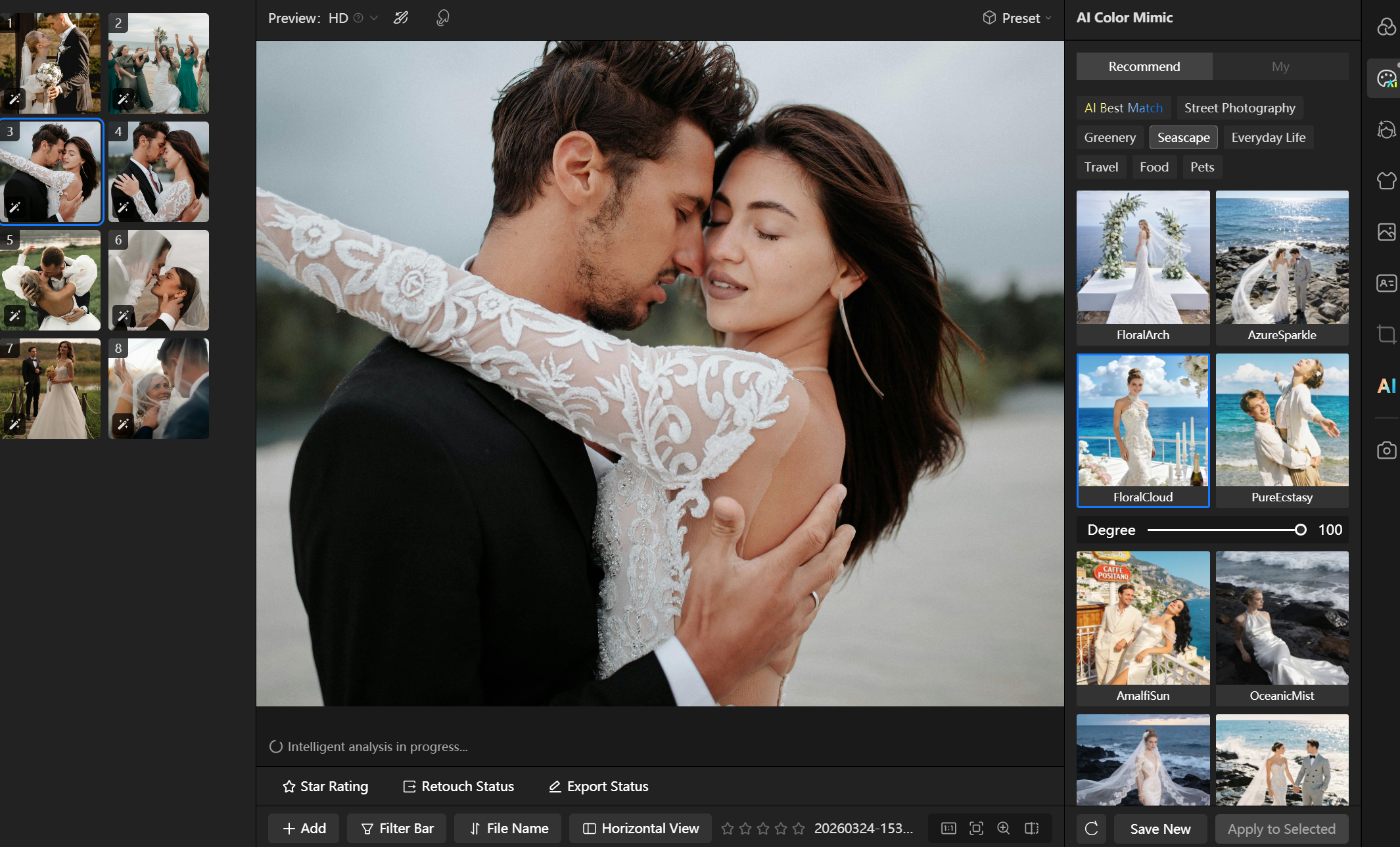
Task: Open the clothing (shirt) tool in sidebar
Action: [1386, 180]
